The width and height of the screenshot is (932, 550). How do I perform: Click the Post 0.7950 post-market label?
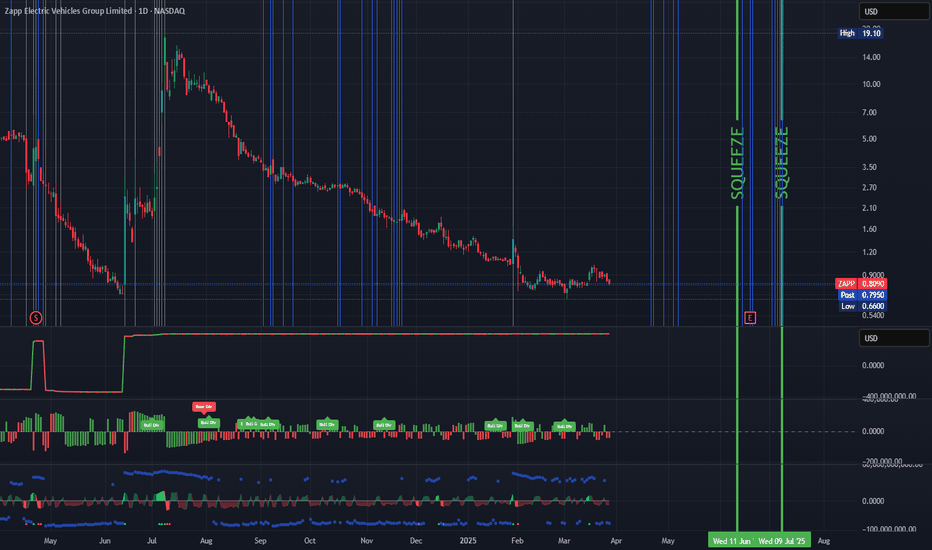point(862,295)
